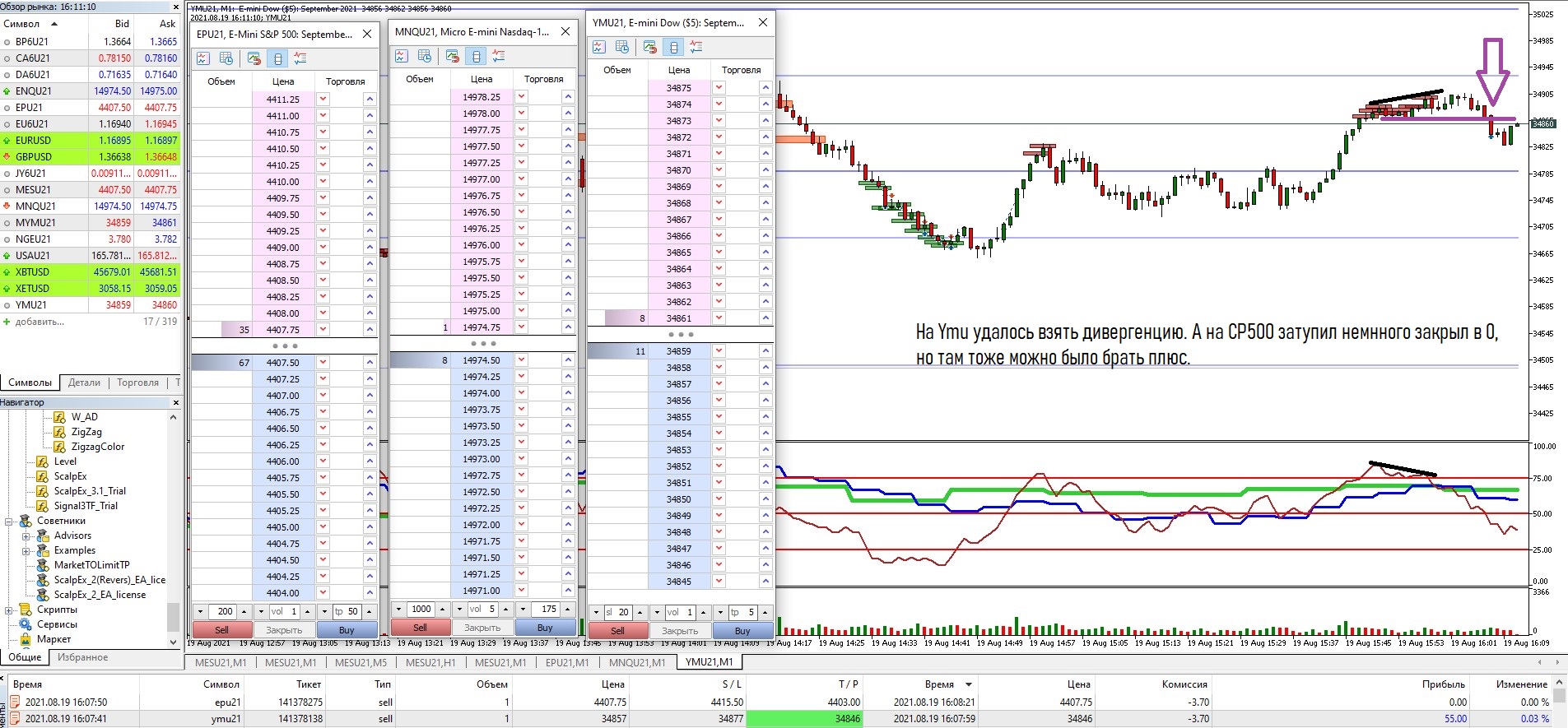Select the ScalpEx_2_EA_license expert advisor
1568x728 pixels.
pos(100,595)
